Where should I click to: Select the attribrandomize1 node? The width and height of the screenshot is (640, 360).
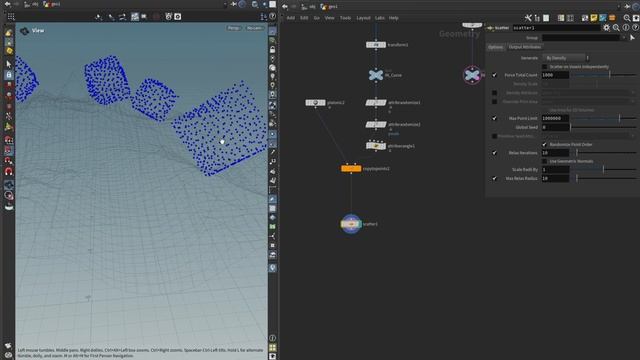point(376,102)
